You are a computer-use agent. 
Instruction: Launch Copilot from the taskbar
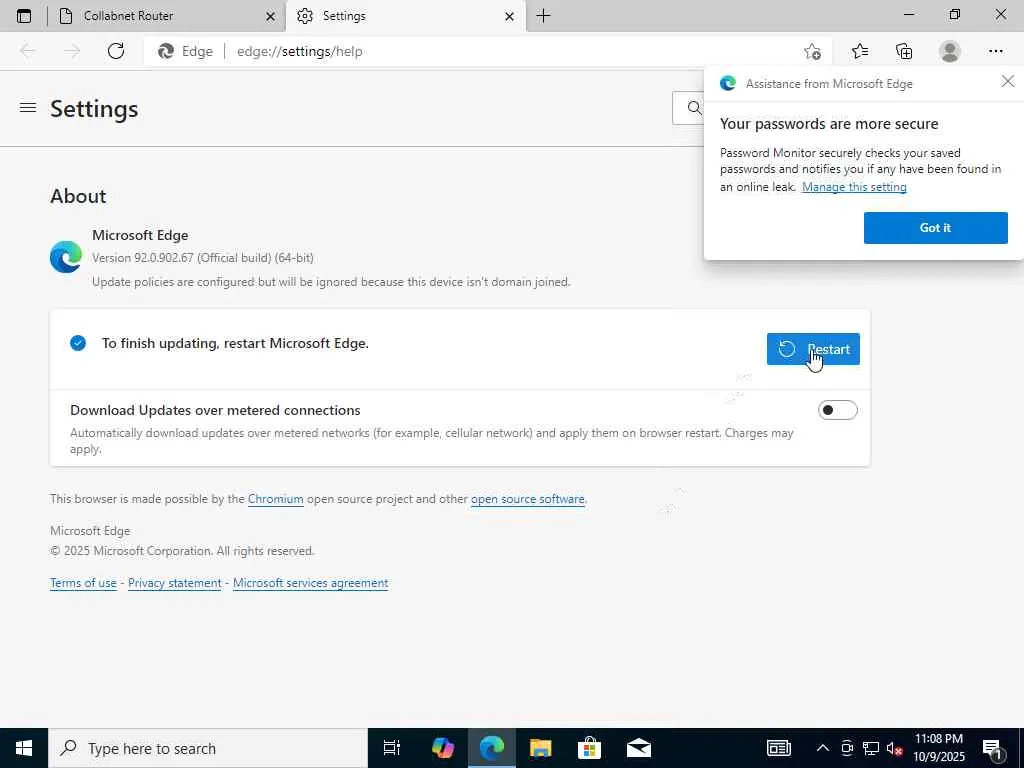(443, 748)
